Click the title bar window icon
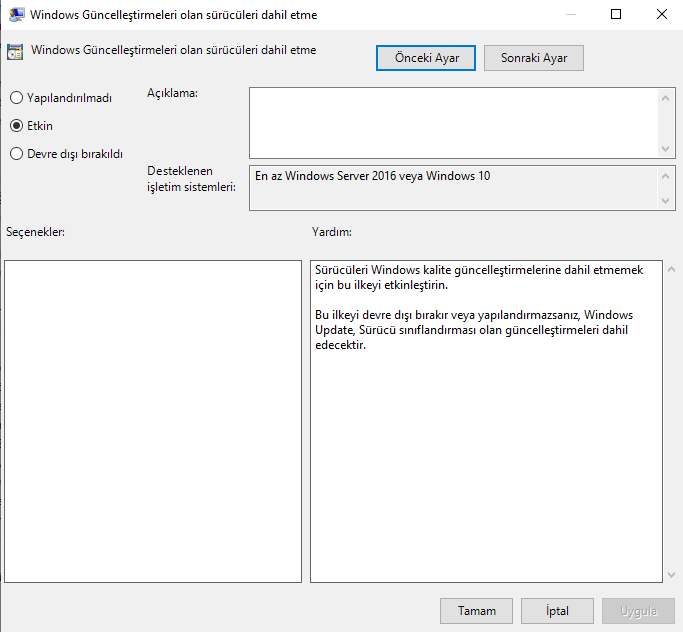Screen dimensions: 683x632 pos(17,14)
